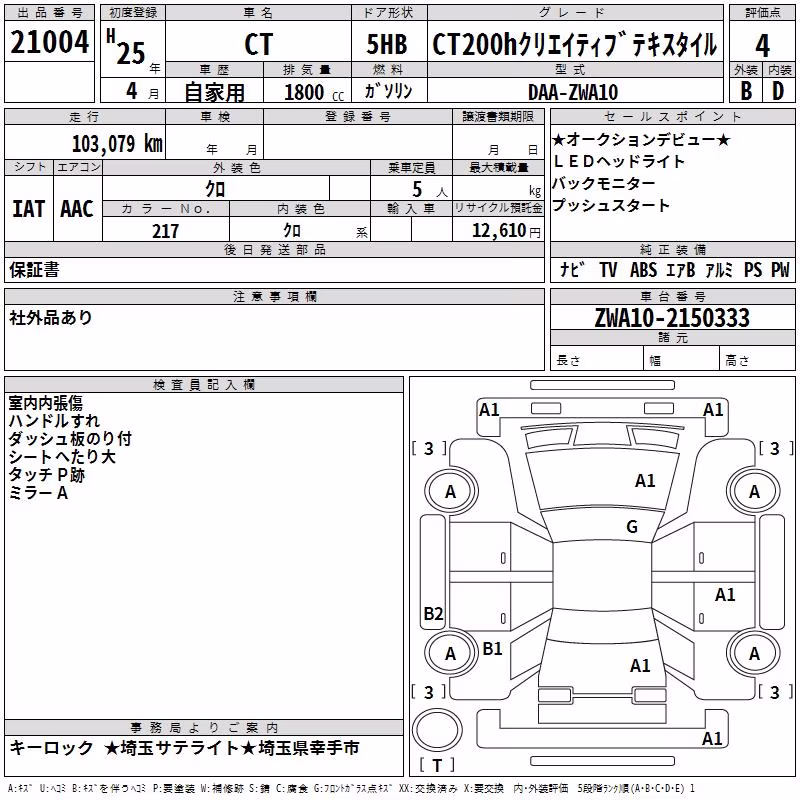Click the inspector note ハンドルすれ
800x800 pixels.
[x=54, y=421]
